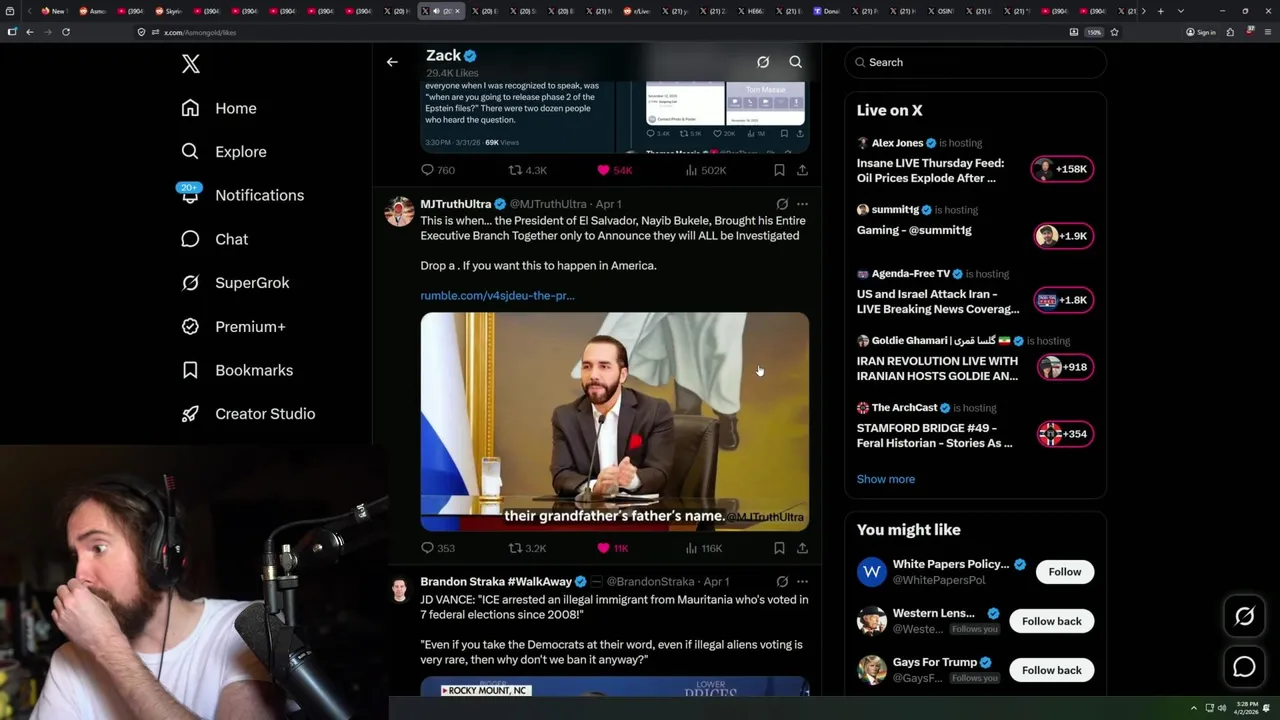Reply to the post with 760 comments
The image size is (1280, 720).
coord(437,170)
